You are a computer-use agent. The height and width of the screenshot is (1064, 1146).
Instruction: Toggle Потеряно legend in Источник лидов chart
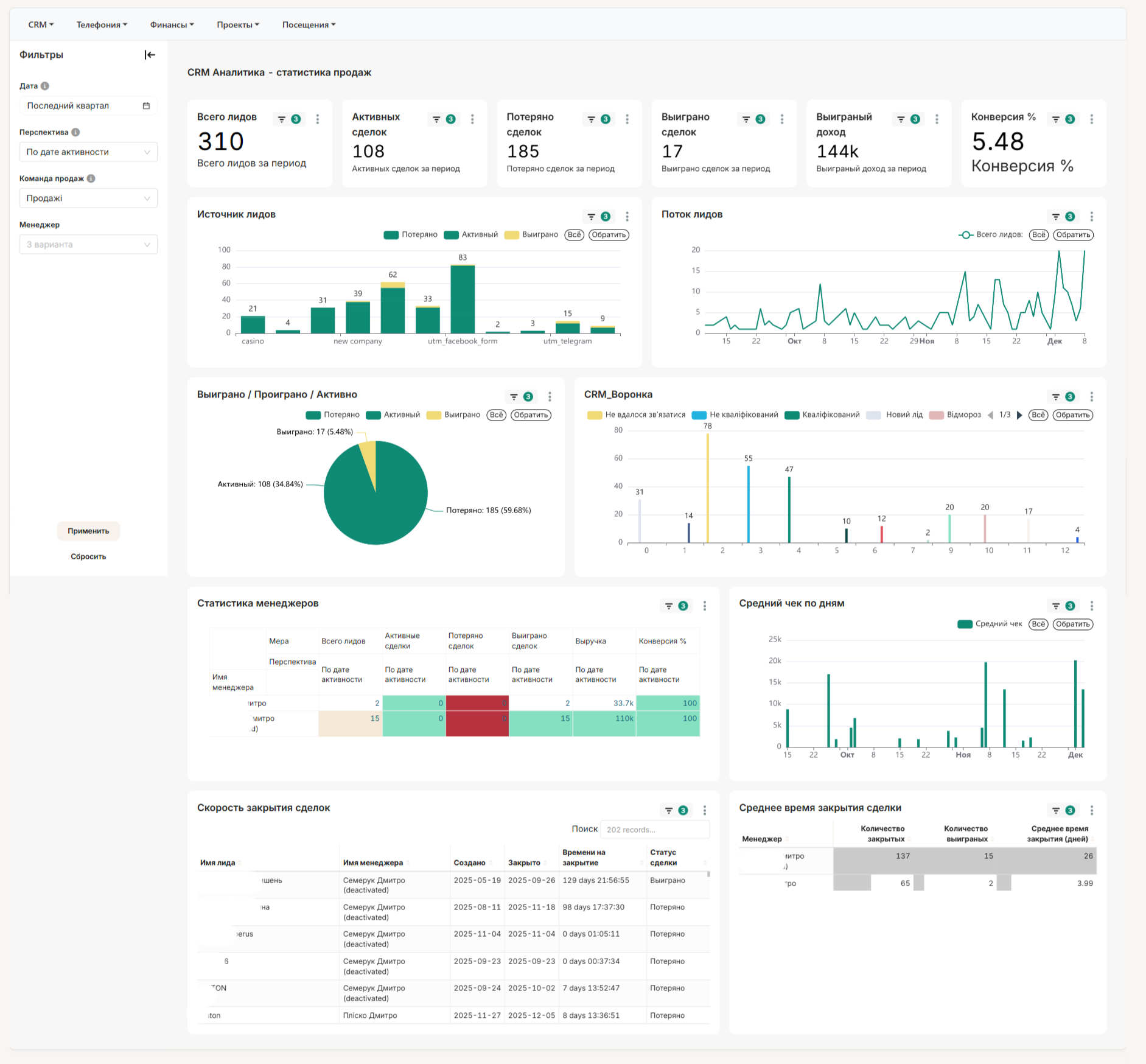411,235
